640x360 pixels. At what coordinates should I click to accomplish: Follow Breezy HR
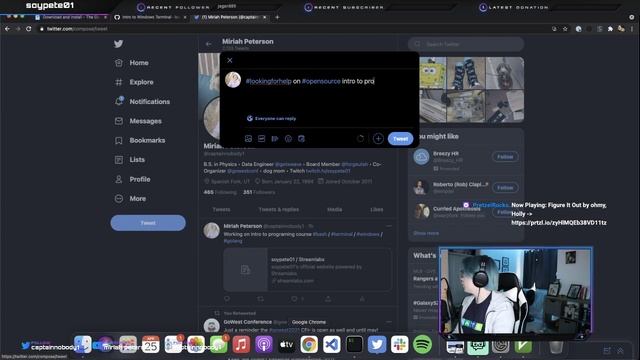(505, 157)
